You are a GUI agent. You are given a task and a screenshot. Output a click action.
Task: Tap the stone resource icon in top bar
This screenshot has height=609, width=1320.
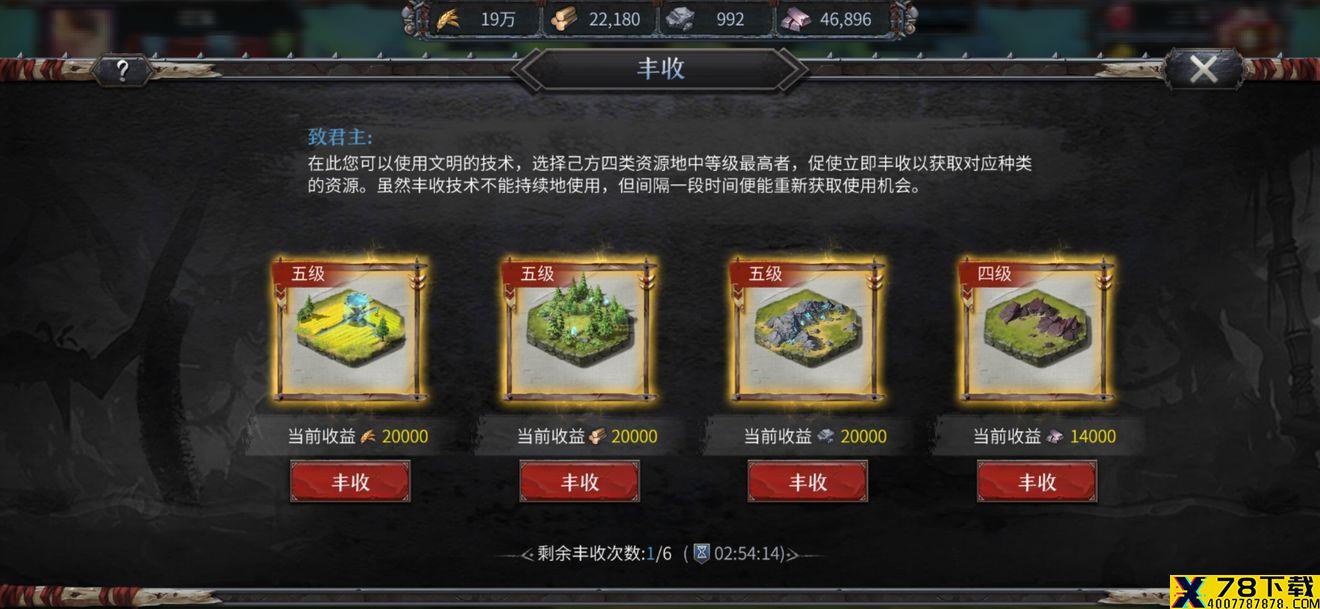click(x=682, y=19)
